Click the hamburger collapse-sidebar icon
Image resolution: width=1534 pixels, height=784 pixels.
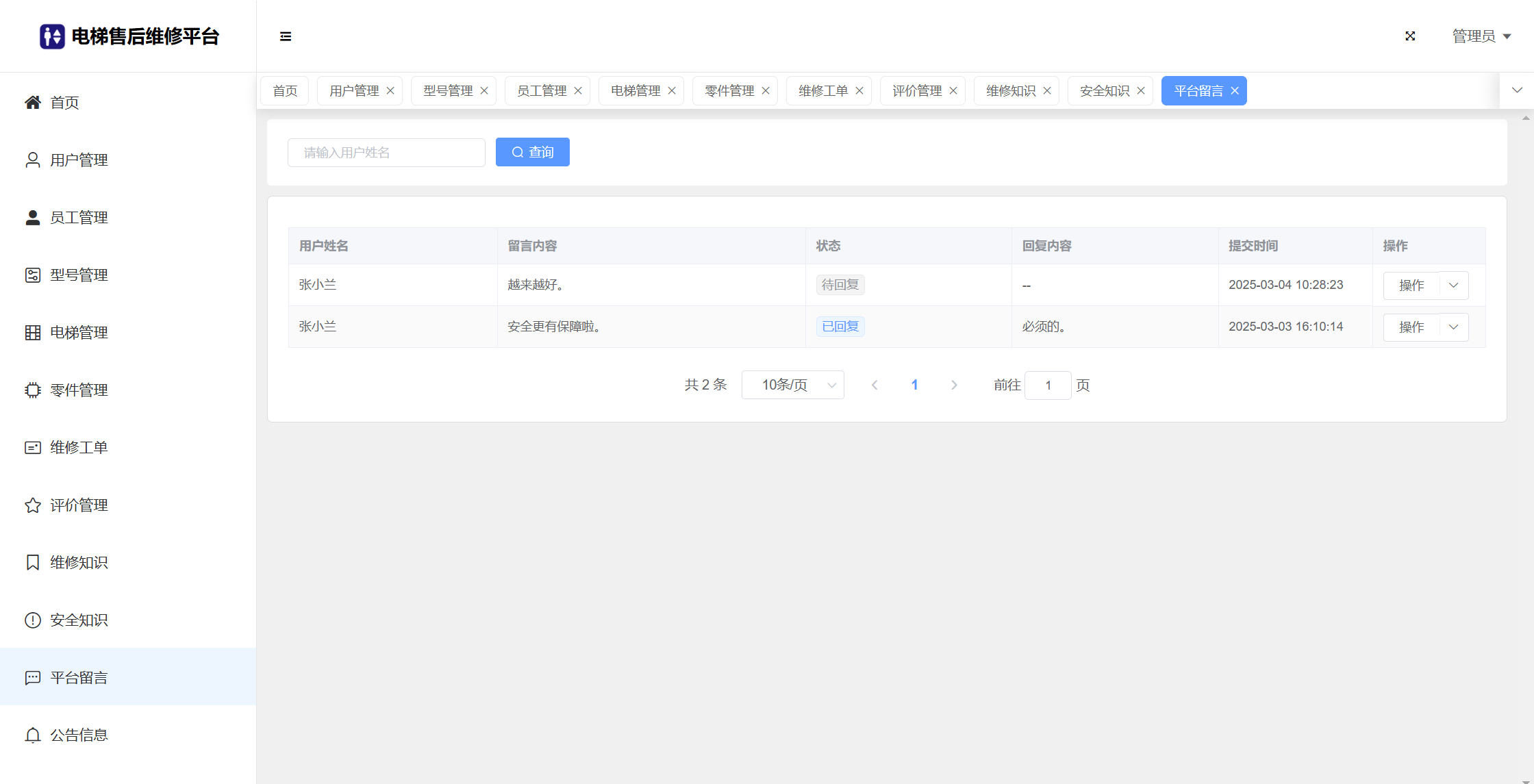[x=286, y=36]
